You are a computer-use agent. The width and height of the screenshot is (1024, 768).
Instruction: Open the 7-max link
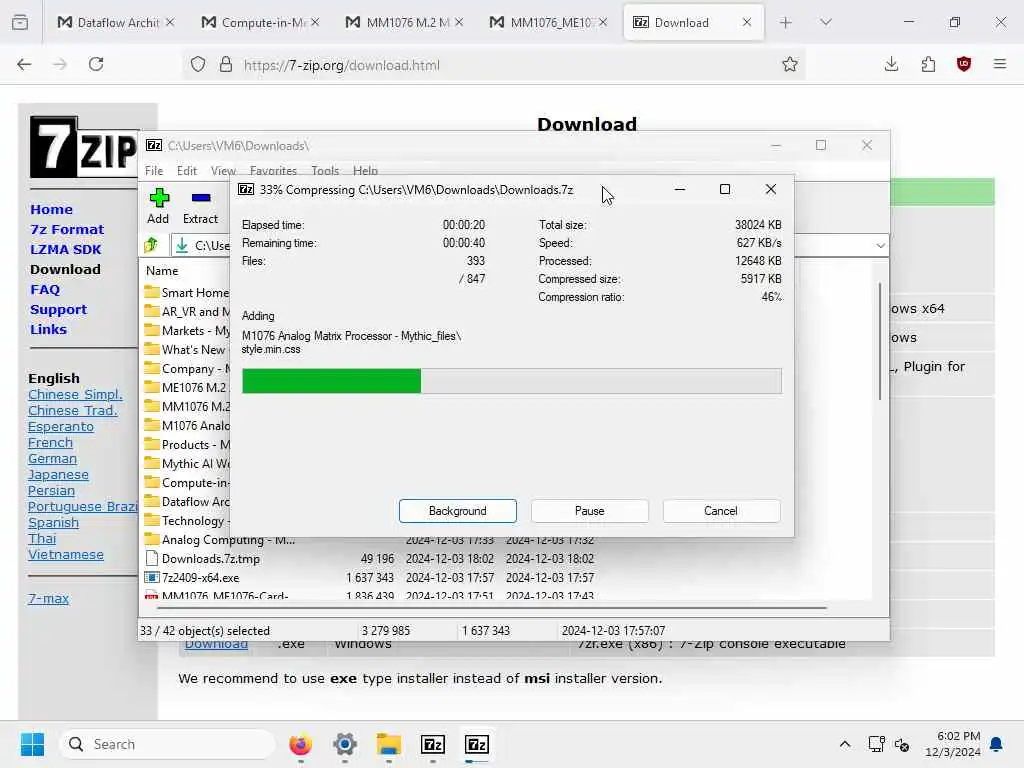pyautogui.click(x=48, y=598)
